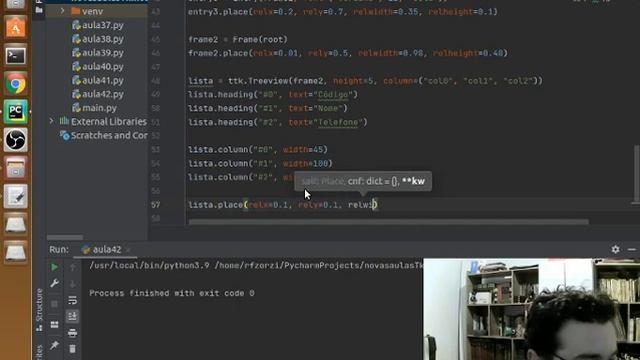This screenshot has height=360, width=640.
Task: Click the up-arrow stack trace icon
Action: click(72, 267)
